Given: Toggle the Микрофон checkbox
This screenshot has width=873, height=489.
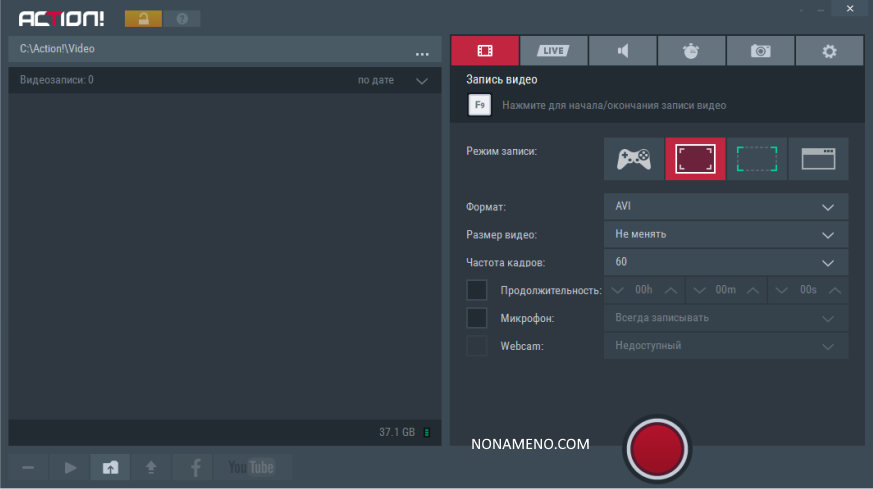Looking at the screenshot, I should click(478, 318).
